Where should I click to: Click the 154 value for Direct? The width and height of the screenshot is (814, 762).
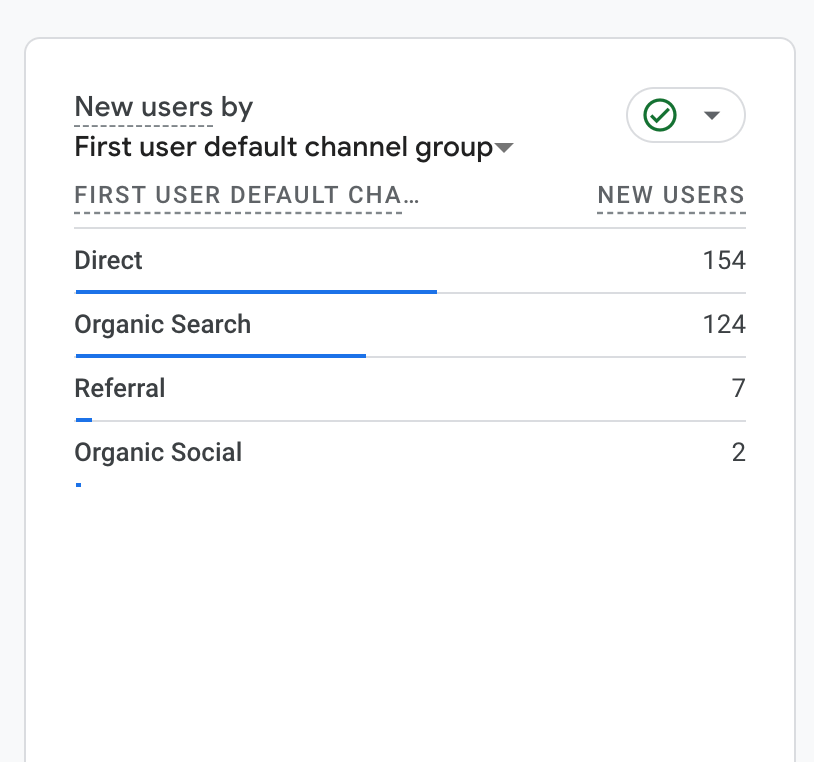click(724, 261)
